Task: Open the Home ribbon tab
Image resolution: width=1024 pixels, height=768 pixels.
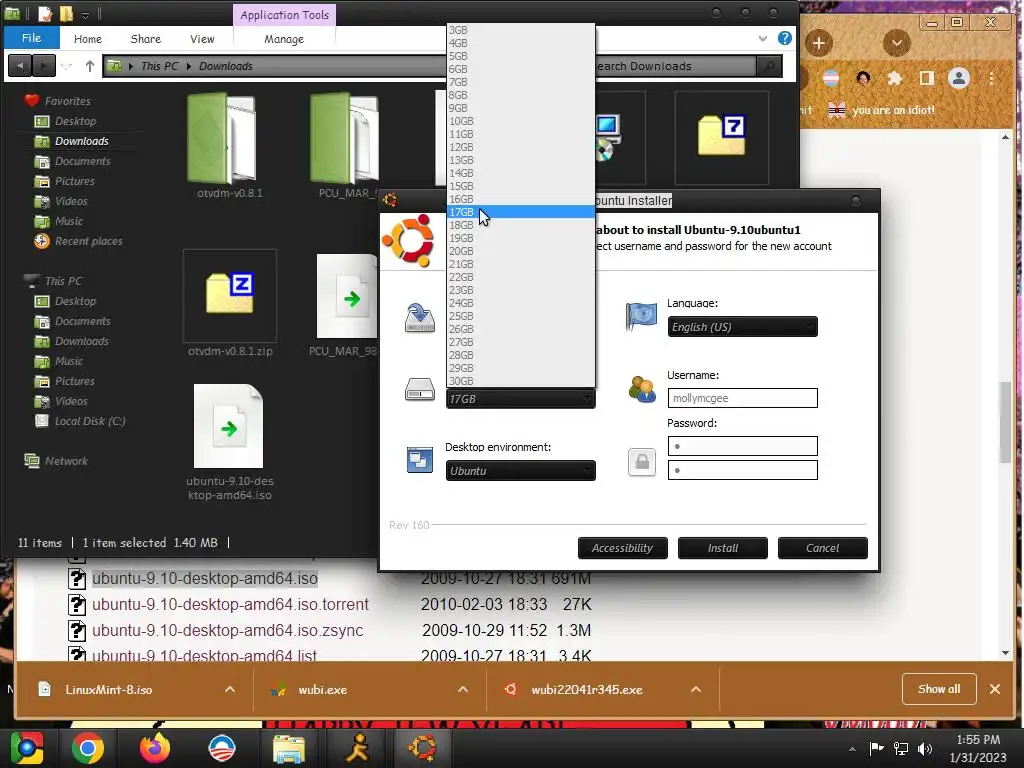Action: 88,39
